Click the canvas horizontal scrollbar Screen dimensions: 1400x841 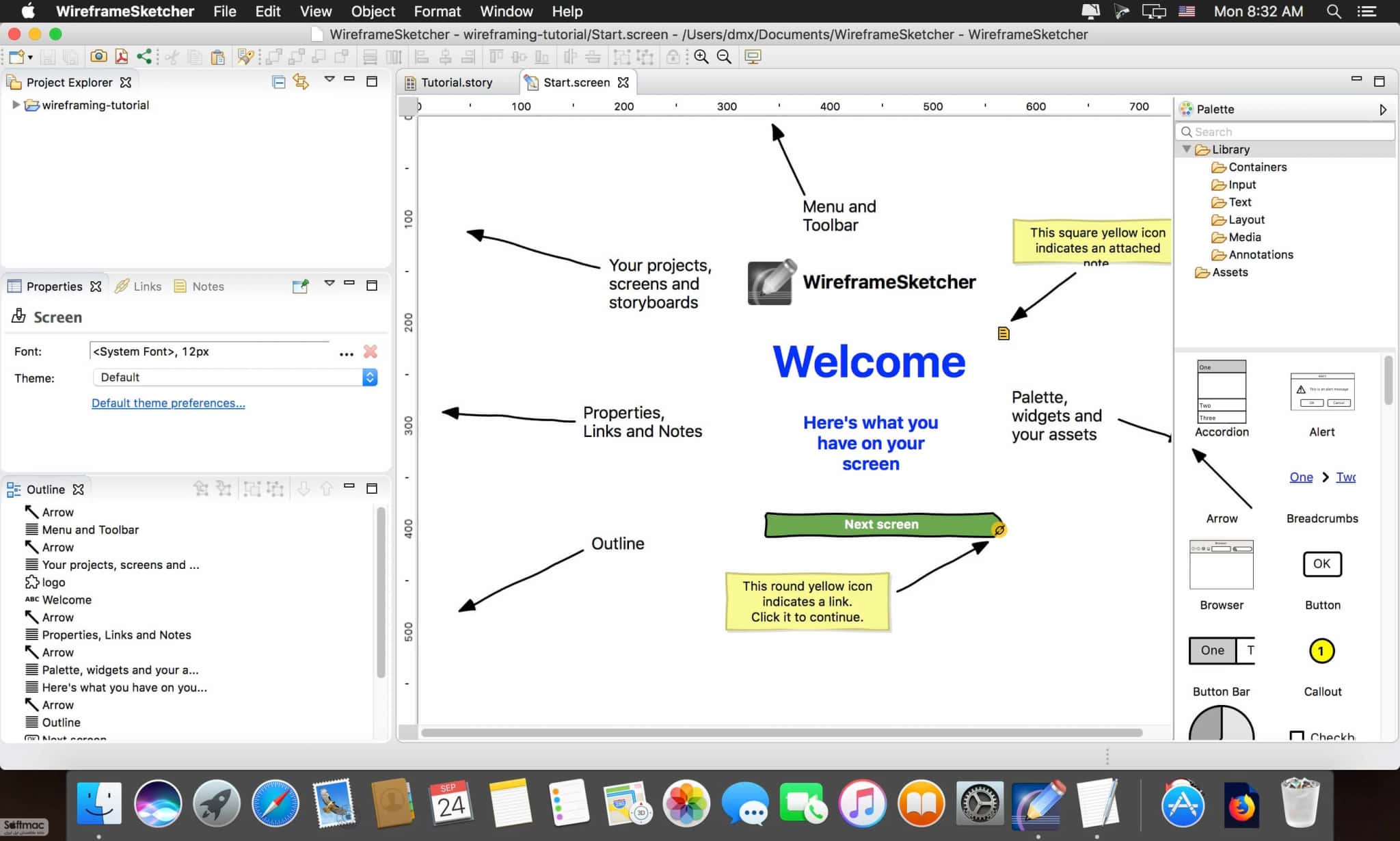click(781, 732)
